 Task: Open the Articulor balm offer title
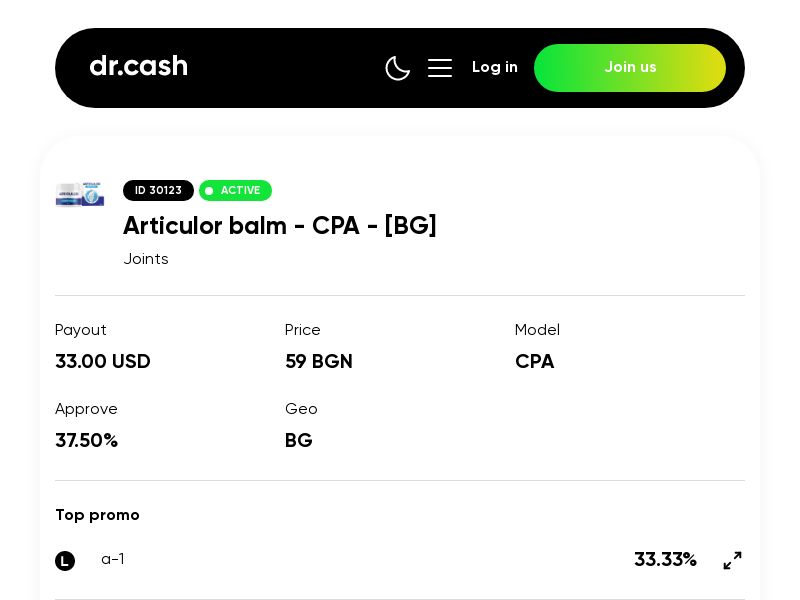[280, 226]
